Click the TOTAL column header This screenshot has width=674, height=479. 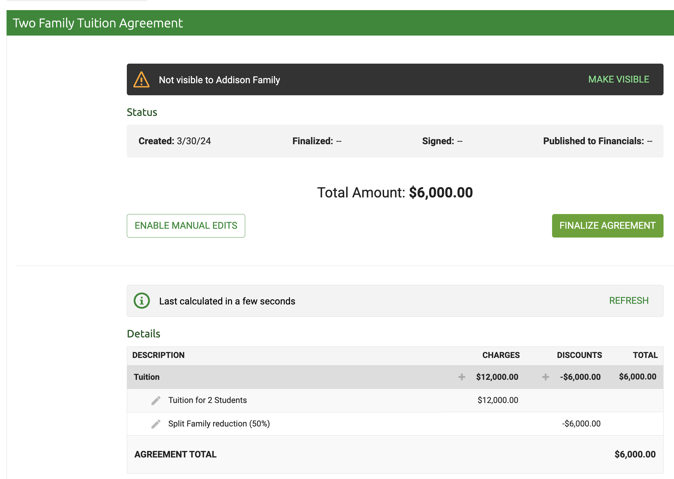pyautogui.click(x=645, y=355)
